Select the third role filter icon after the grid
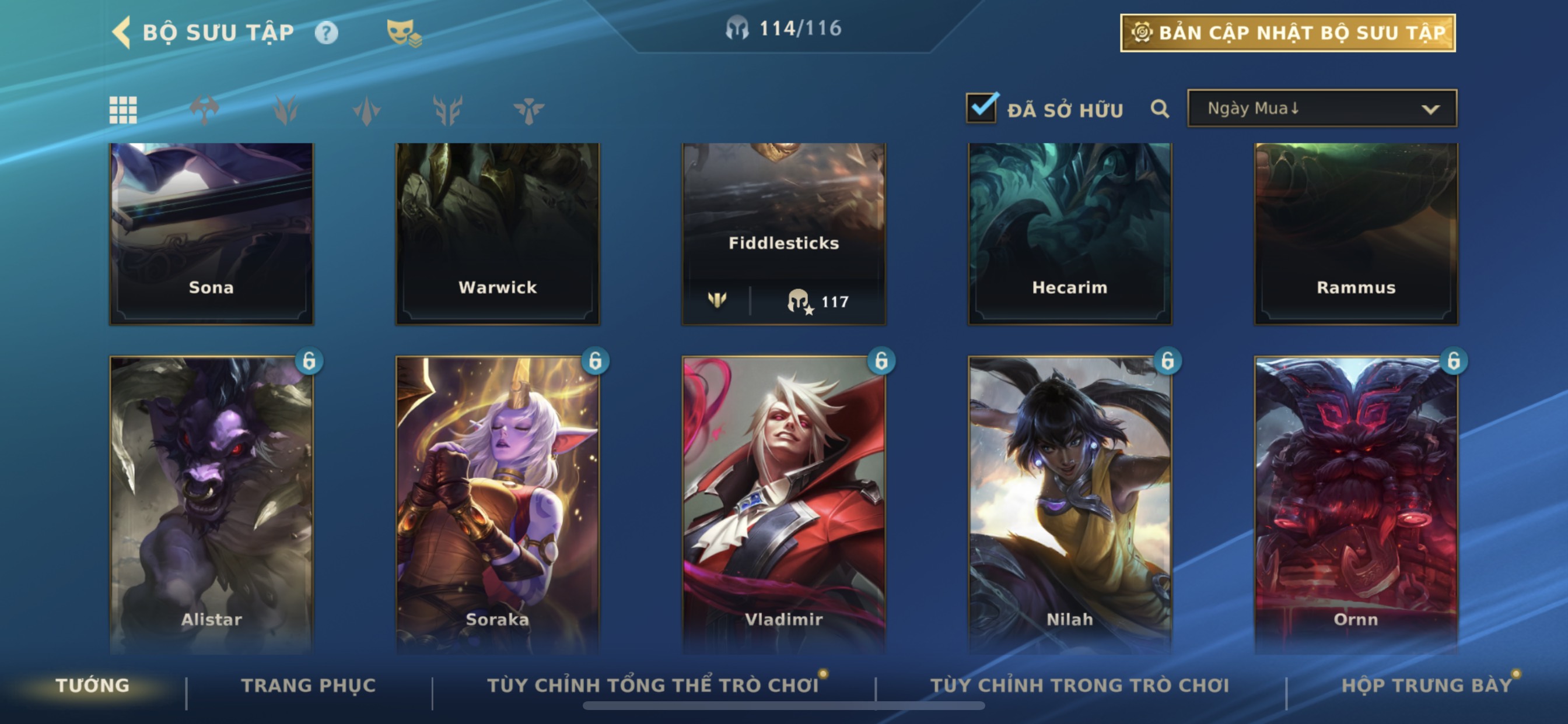 click(x=366, y=110)
